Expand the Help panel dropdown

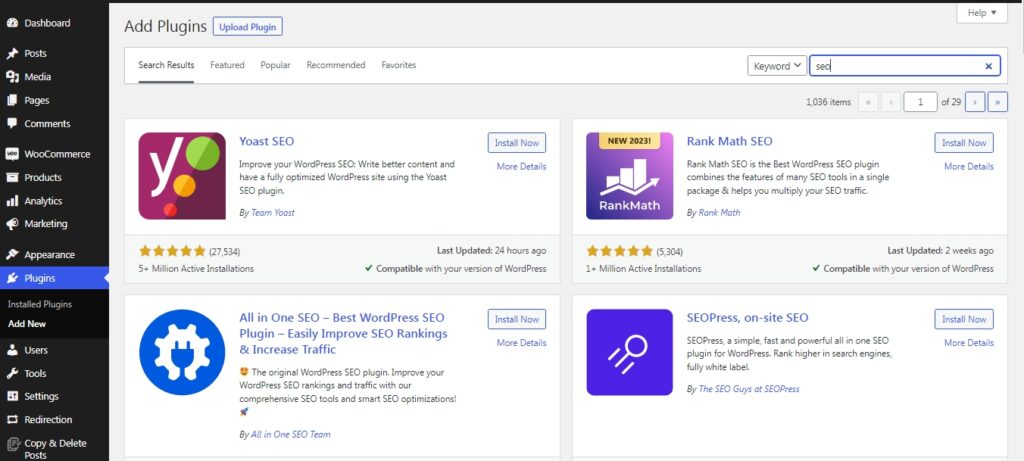[982, 12]
